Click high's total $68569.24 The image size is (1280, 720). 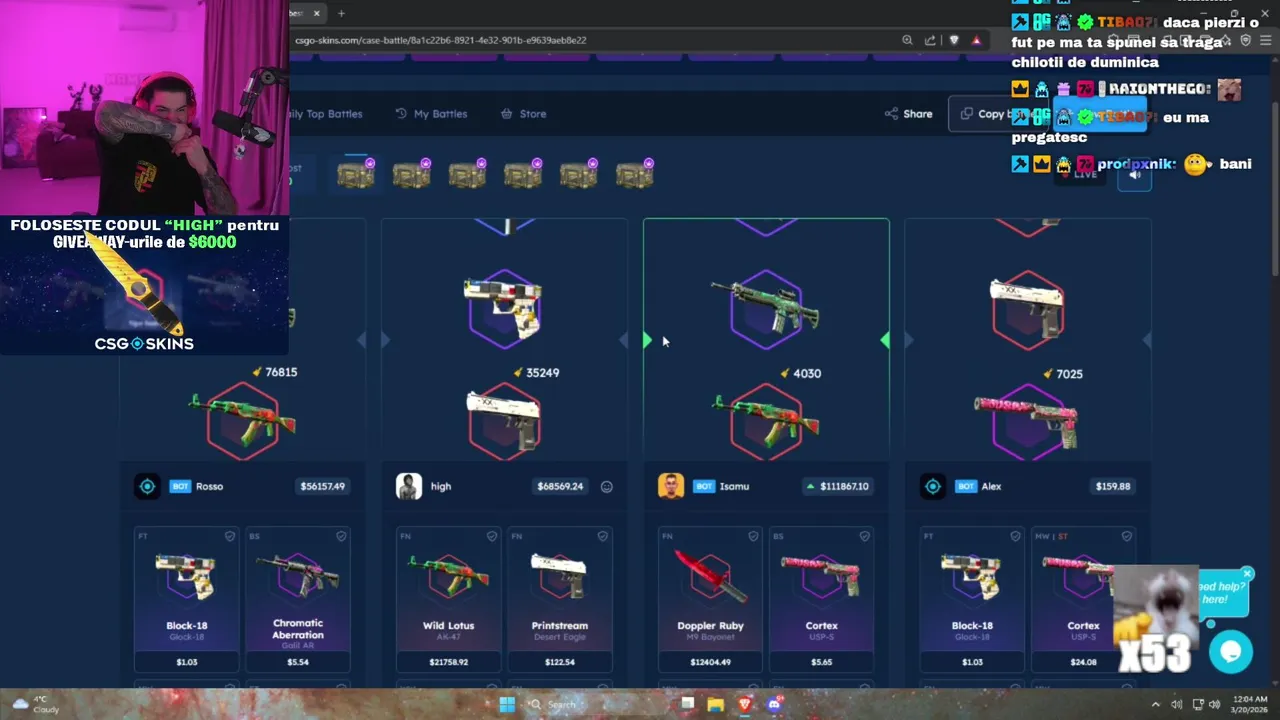point(560,487)
